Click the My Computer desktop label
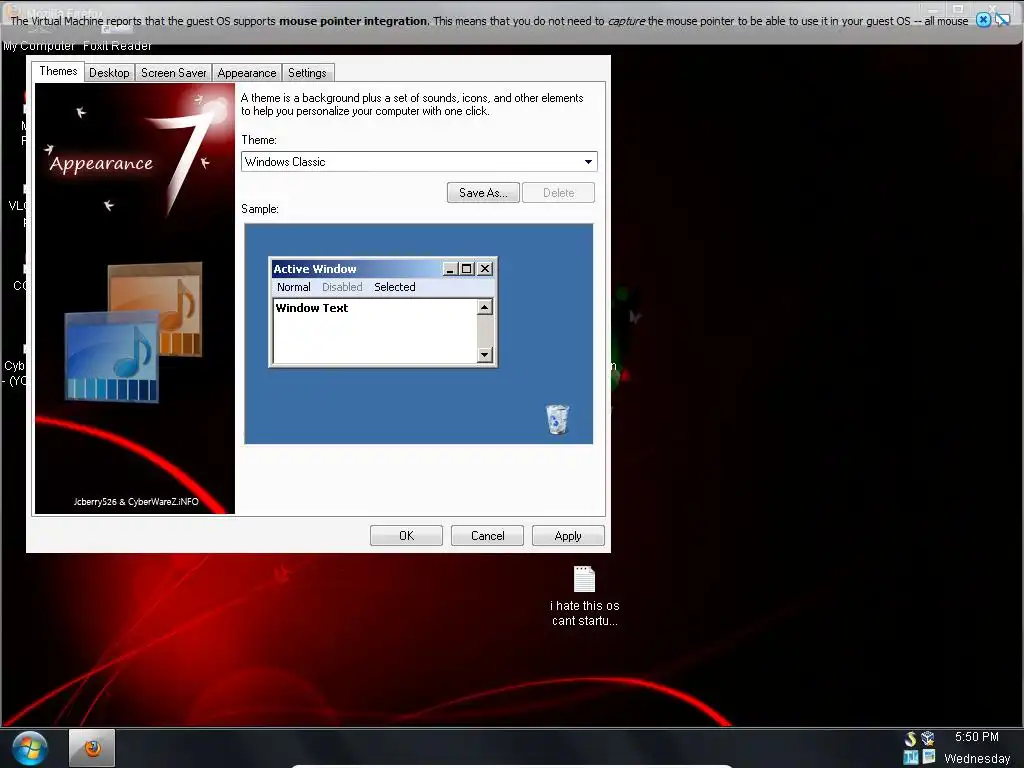Image resolution: width=1024 pixels, height=768 pixels. click(39, 46)
